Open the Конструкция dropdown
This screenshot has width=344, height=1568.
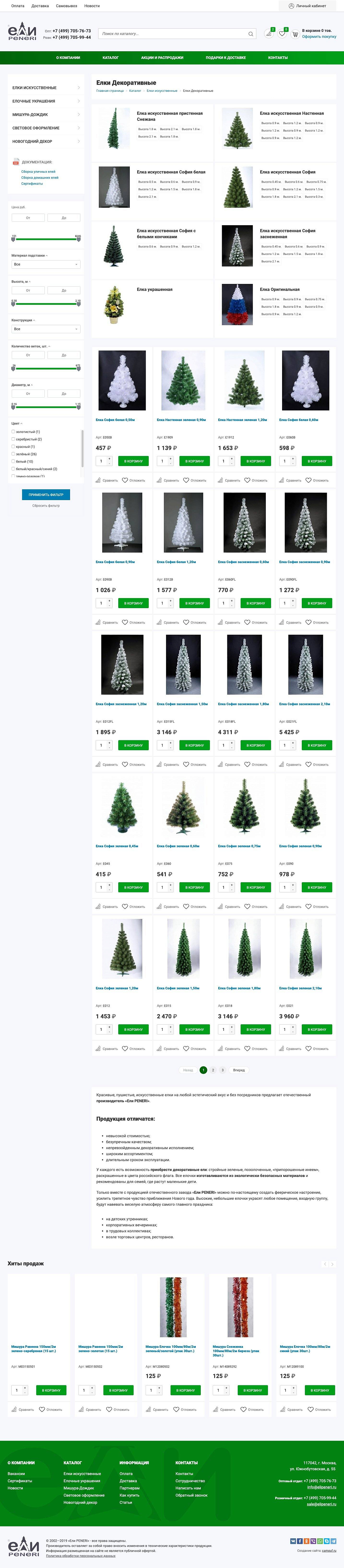pyautogui.click(x=46, y=329)
